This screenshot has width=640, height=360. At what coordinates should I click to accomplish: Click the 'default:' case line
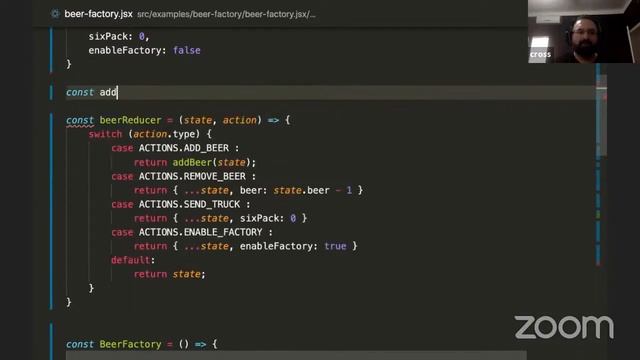133,260
